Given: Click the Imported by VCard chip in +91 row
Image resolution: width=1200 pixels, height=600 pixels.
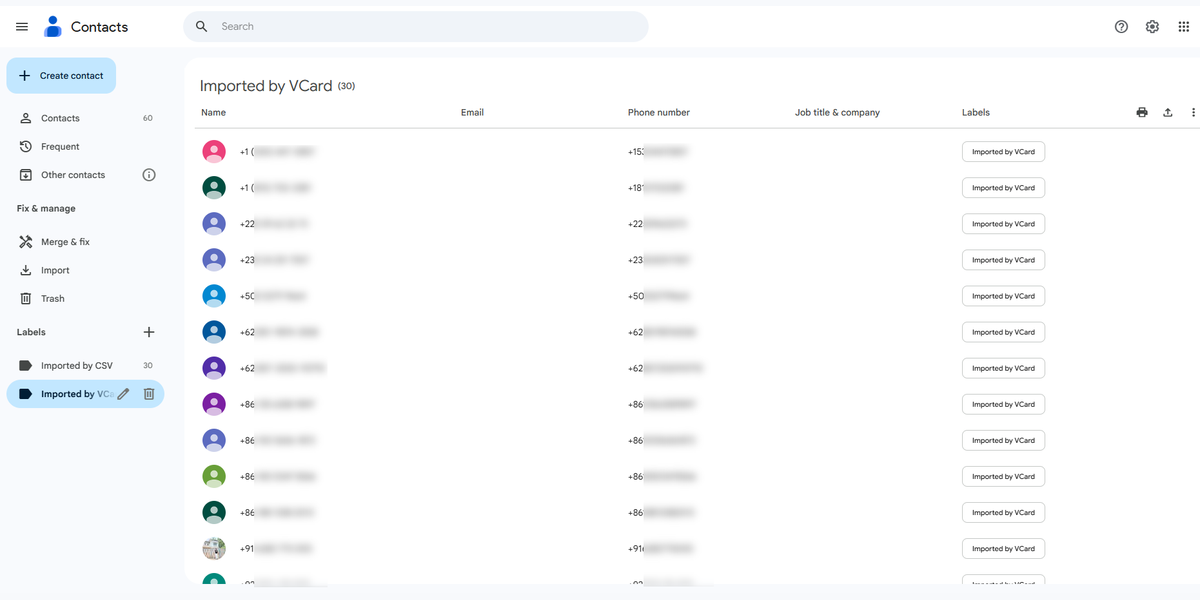Looking at the screenshot, I should (1003, 548).
